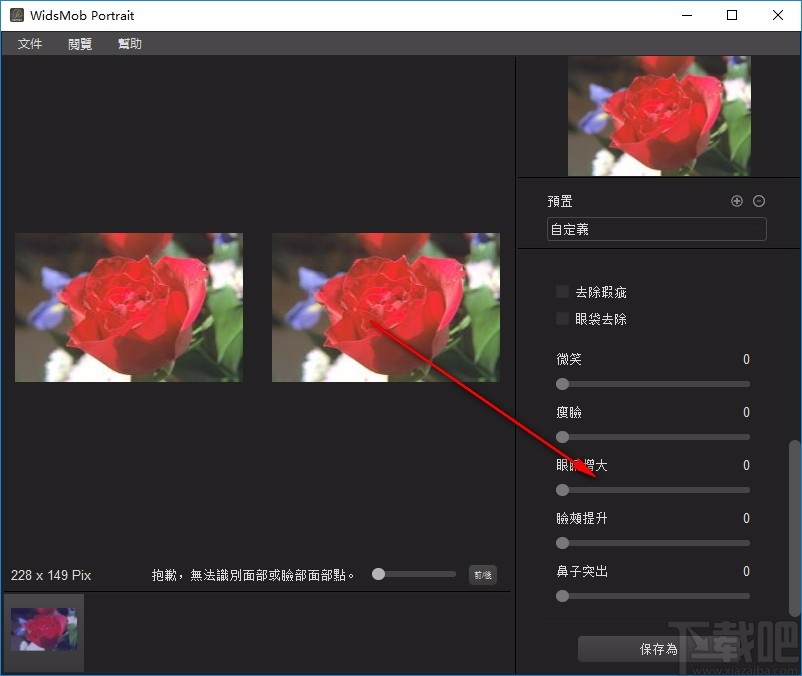Click the 鼻子突出 value 0
The width and height of the screenshot is (802, 676).
pyautogui.click(x=746, y=571)
